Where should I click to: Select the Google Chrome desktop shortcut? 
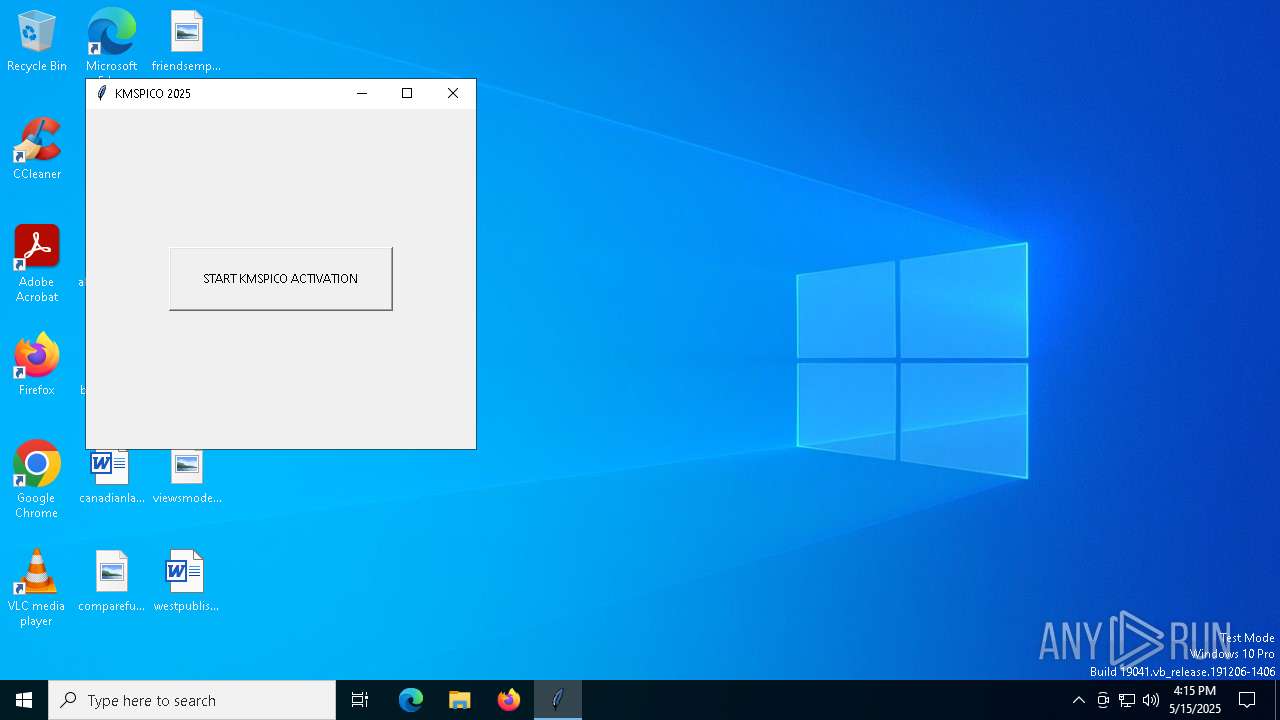click(37, 480)
